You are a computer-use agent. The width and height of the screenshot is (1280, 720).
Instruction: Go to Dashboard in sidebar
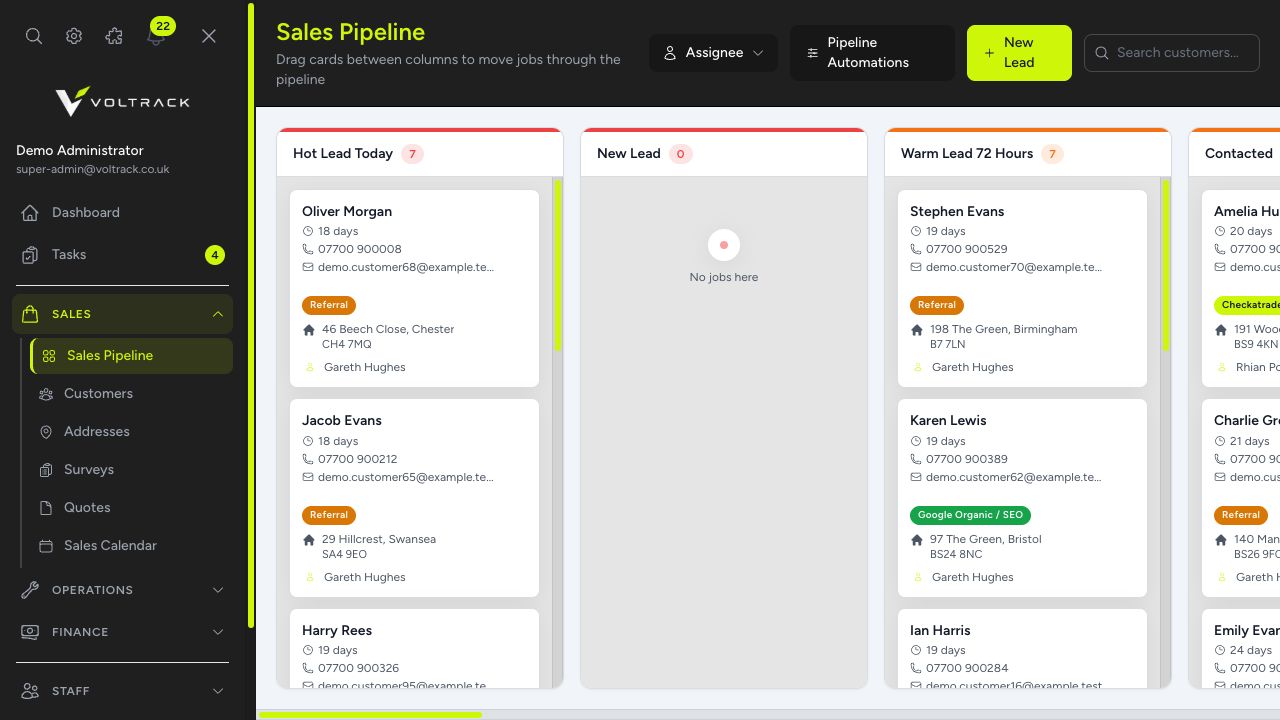tap(122, 212)
